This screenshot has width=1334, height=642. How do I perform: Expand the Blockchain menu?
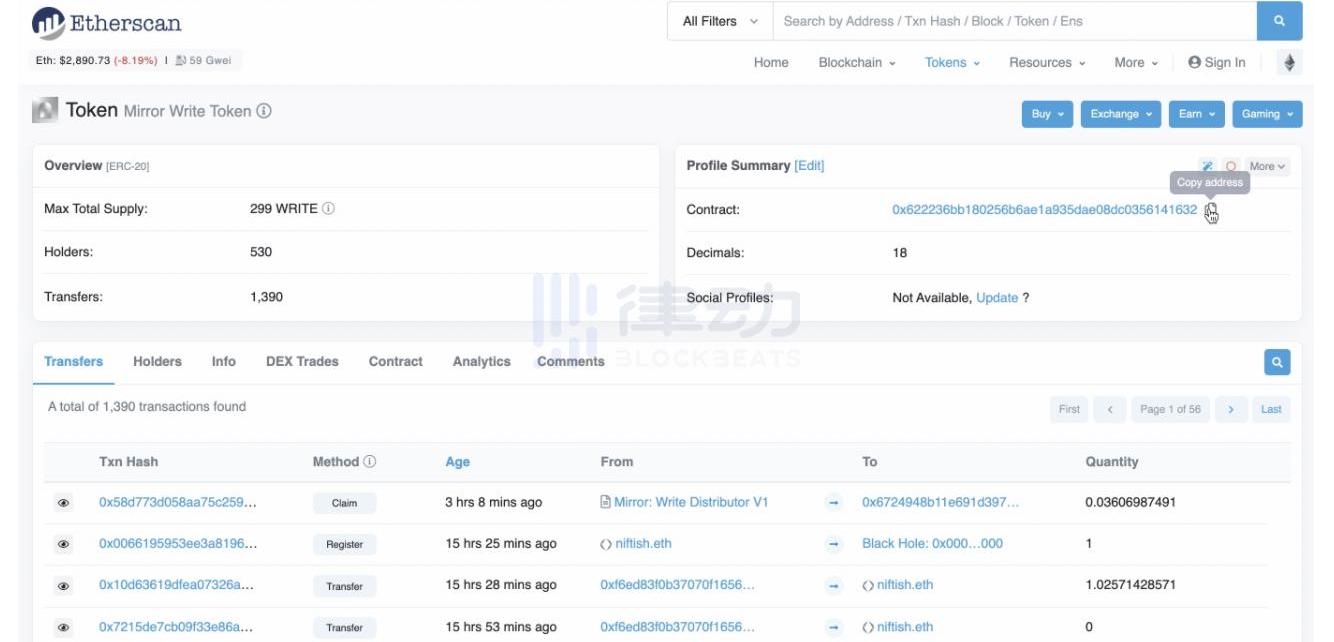pos(857,62)
